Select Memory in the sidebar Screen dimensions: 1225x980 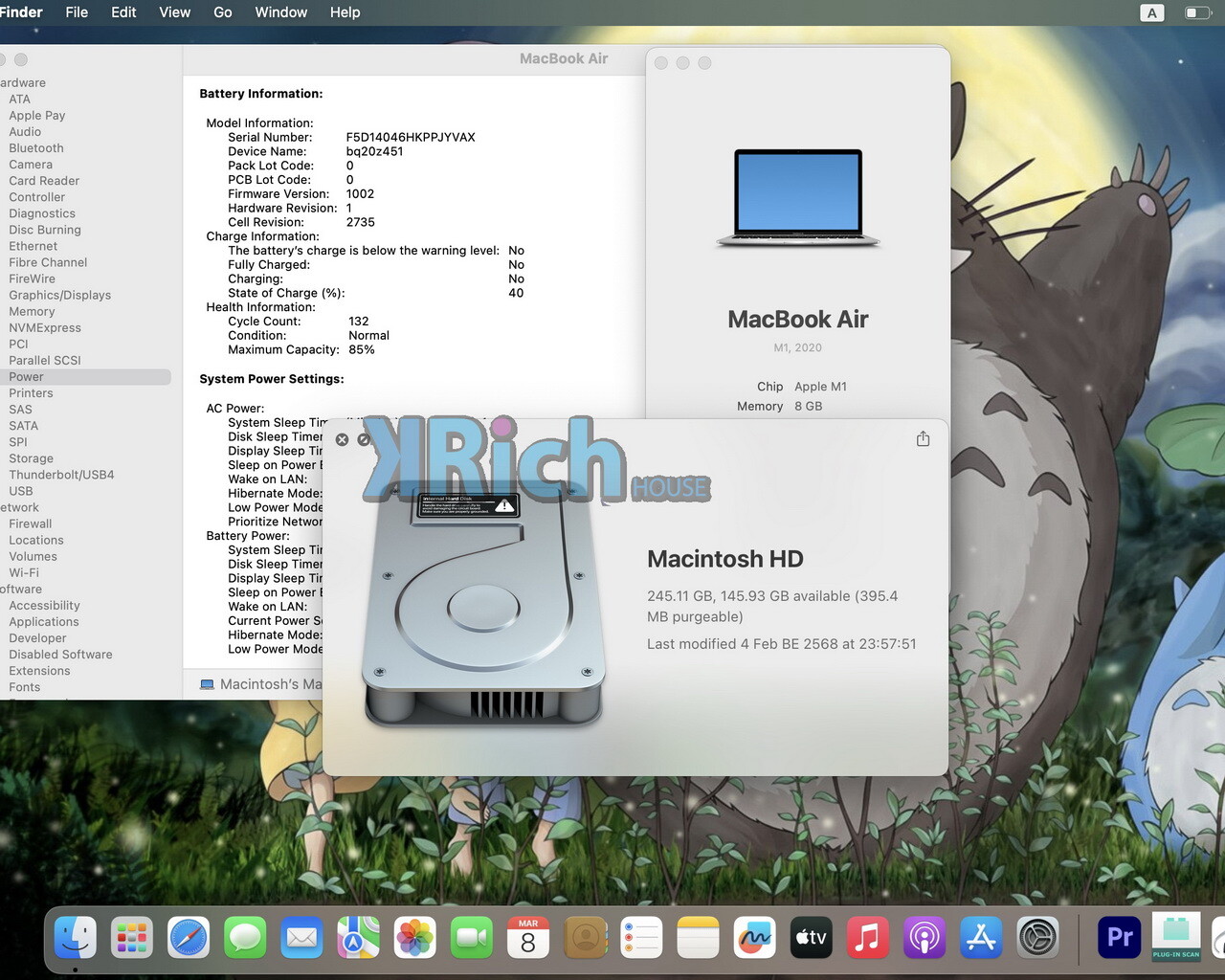tap(32, 311)
